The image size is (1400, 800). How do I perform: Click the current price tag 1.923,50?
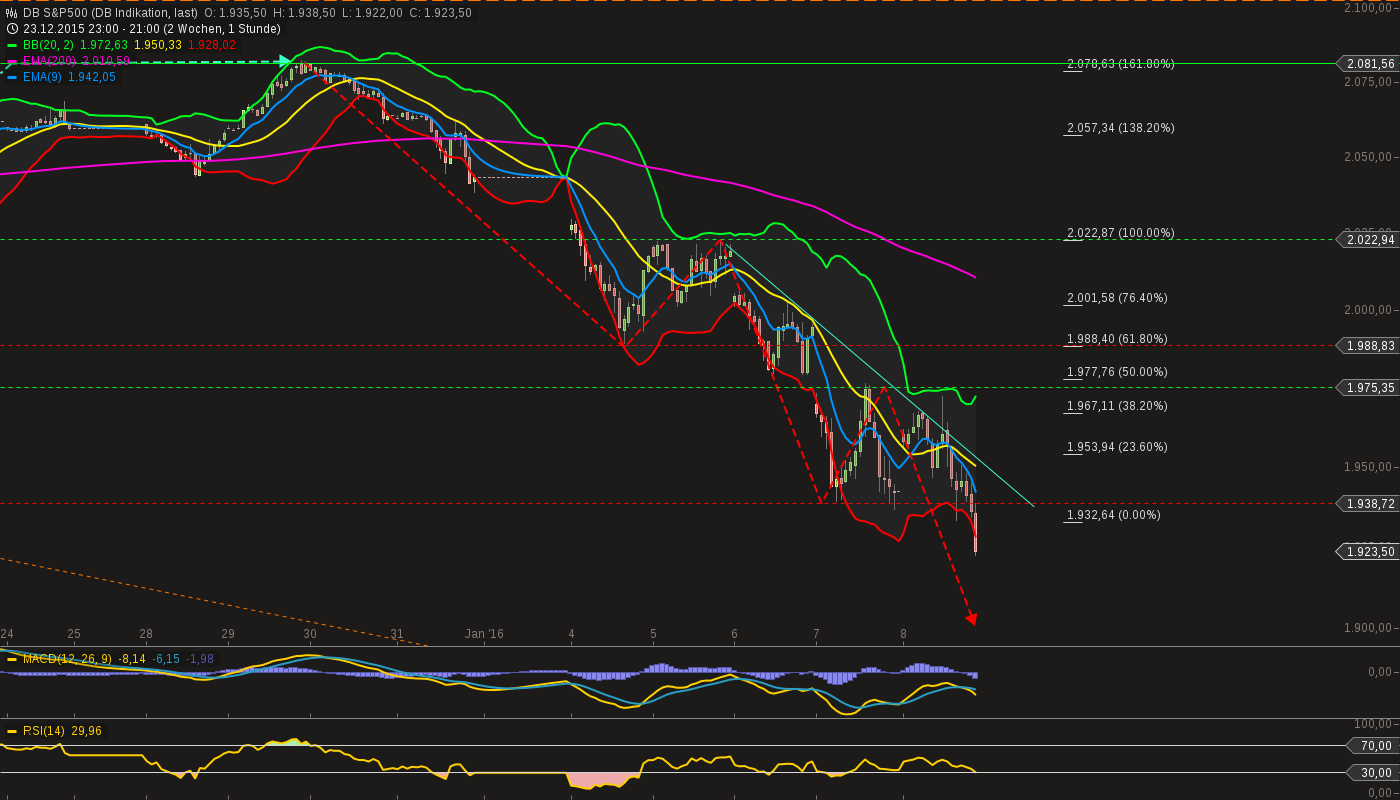click(1369, 551)
